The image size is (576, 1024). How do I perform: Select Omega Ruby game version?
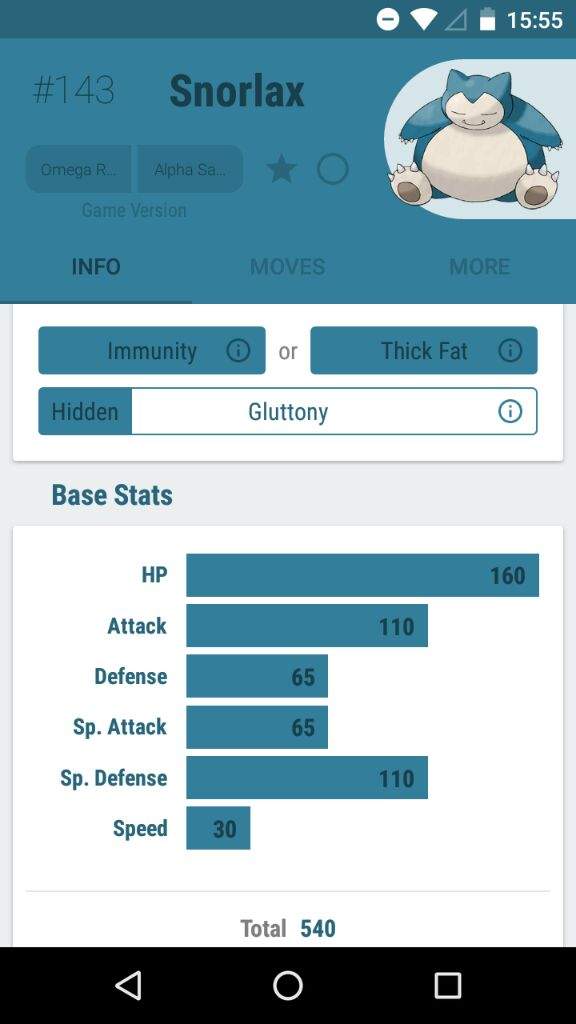78,169
